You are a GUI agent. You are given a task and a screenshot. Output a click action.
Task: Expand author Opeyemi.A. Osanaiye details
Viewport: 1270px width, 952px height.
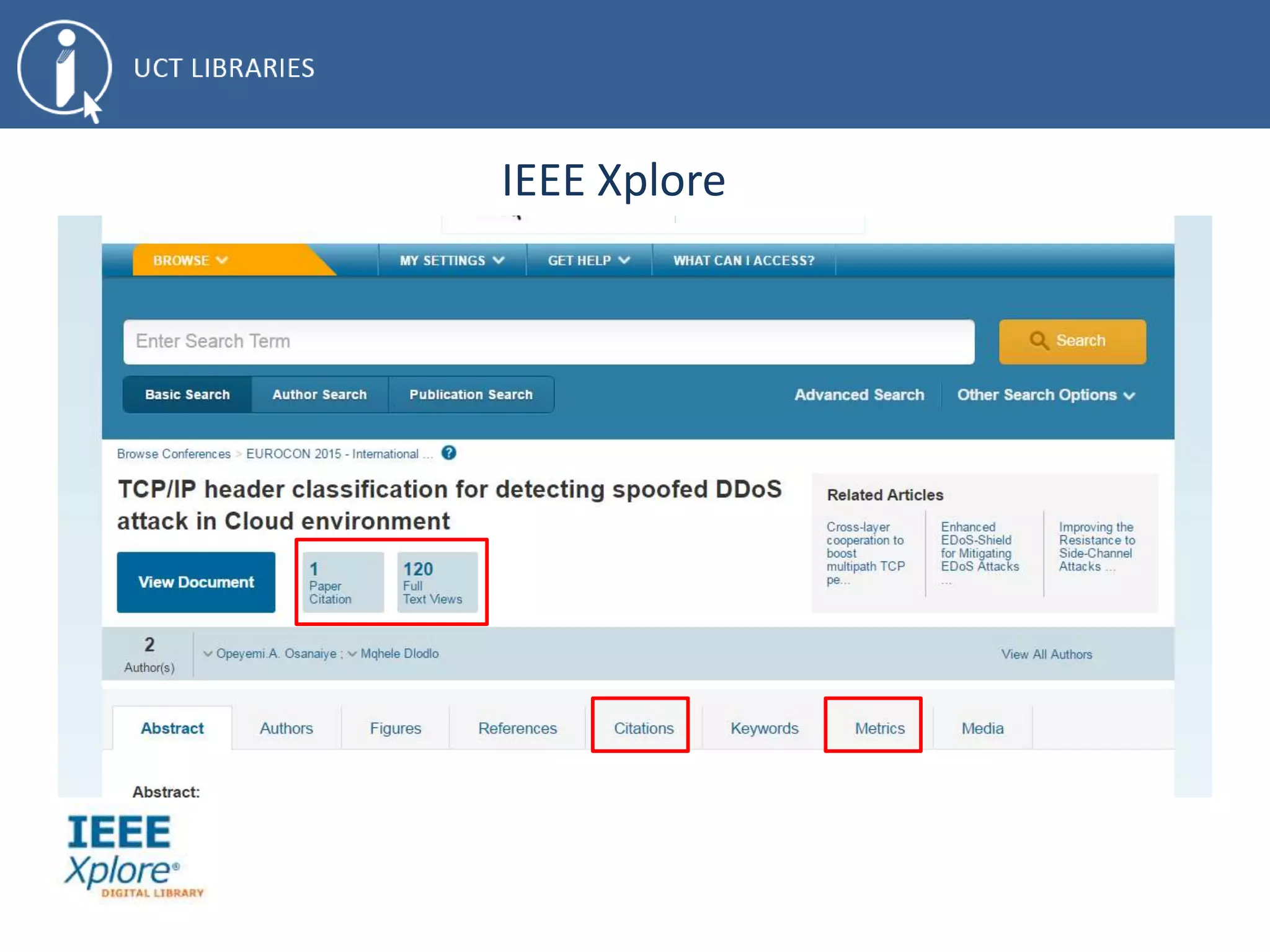270,653
